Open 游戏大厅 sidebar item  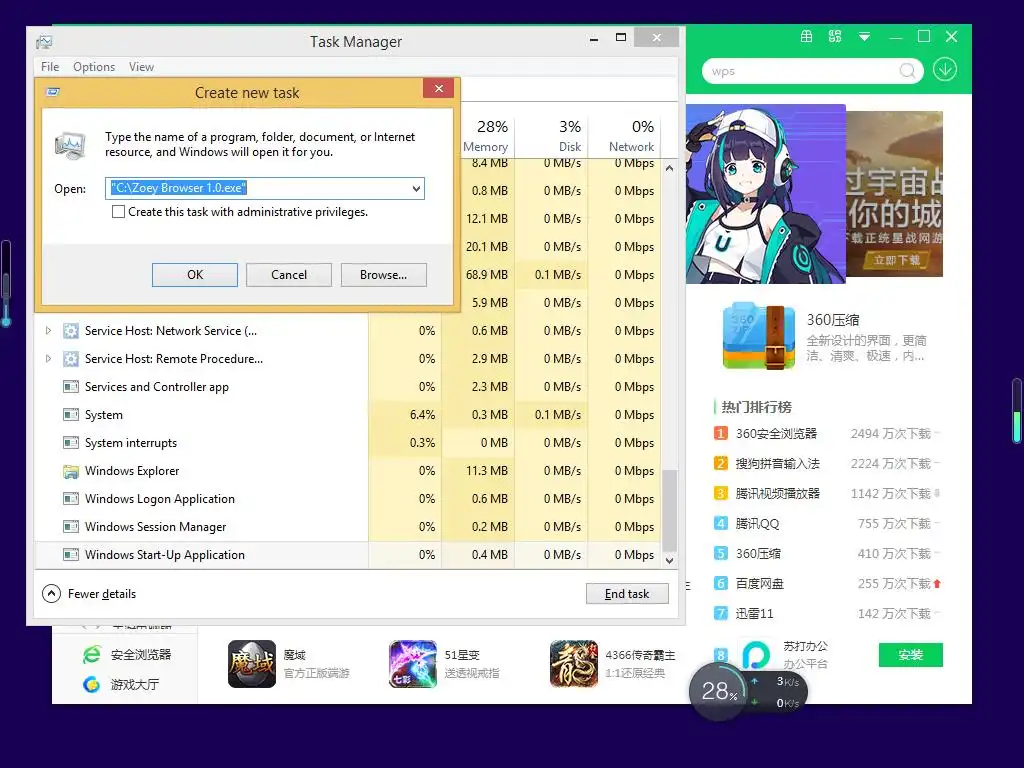[x=121, y=684]
